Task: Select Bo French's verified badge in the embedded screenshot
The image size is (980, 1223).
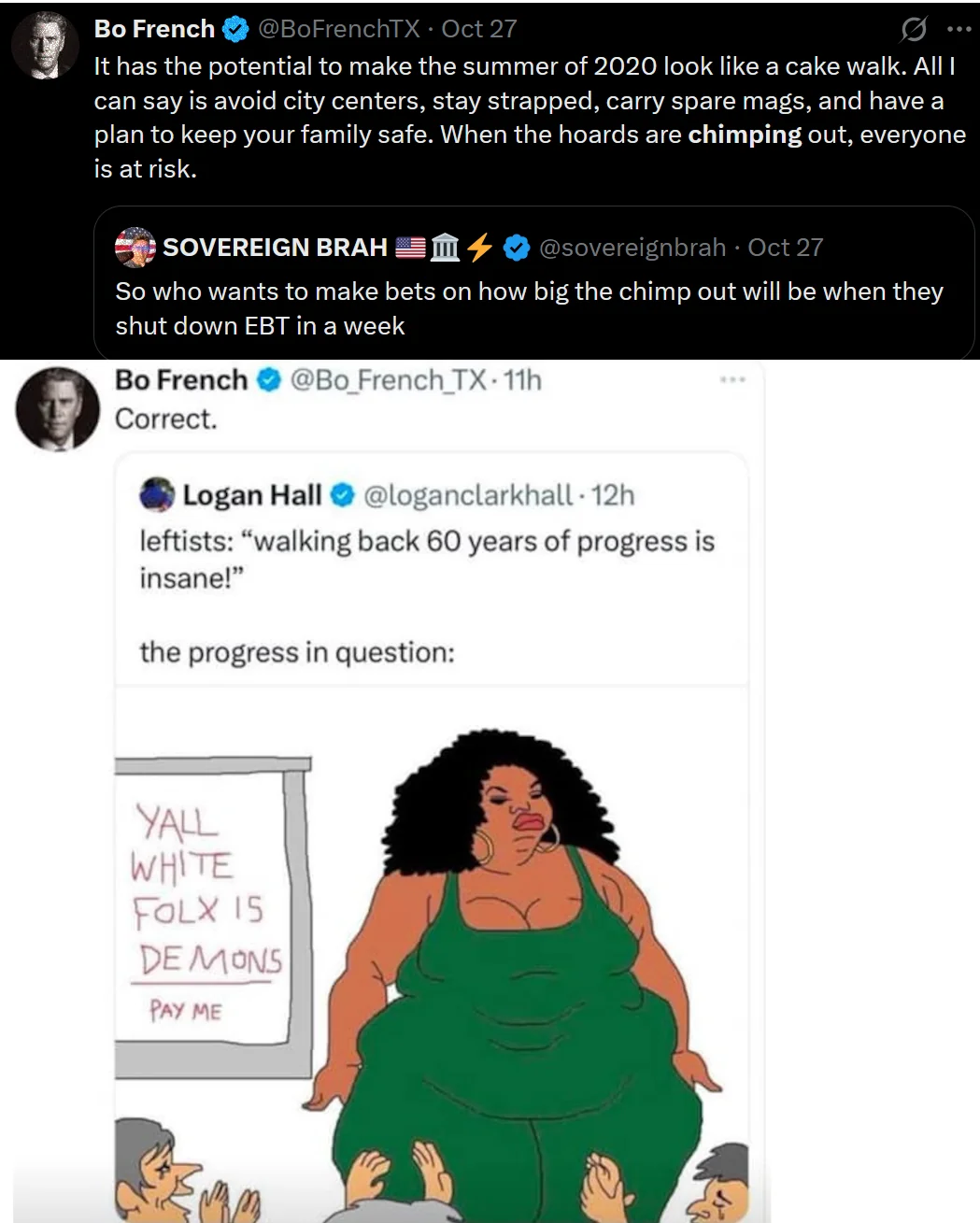Action: (x=268, y=379)
